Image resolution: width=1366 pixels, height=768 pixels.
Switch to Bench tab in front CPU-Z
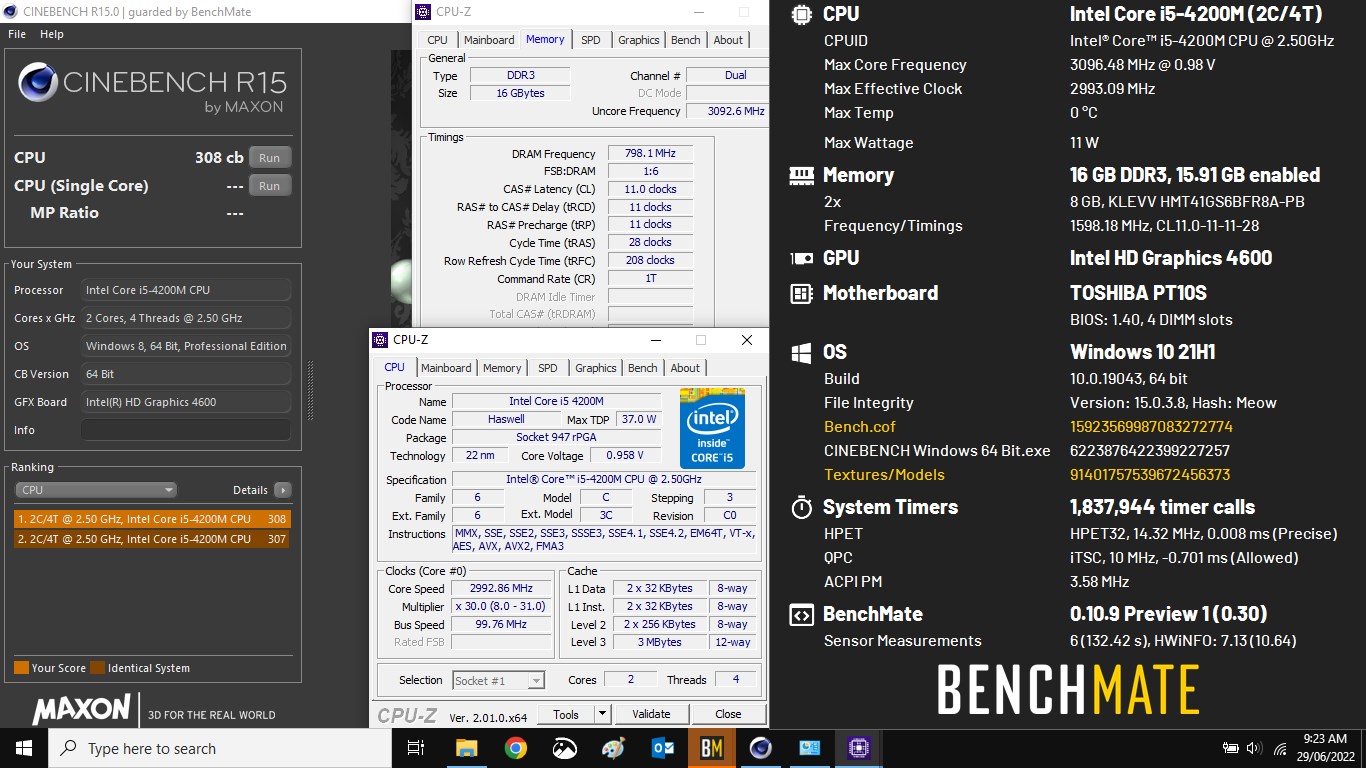[643, 368]
